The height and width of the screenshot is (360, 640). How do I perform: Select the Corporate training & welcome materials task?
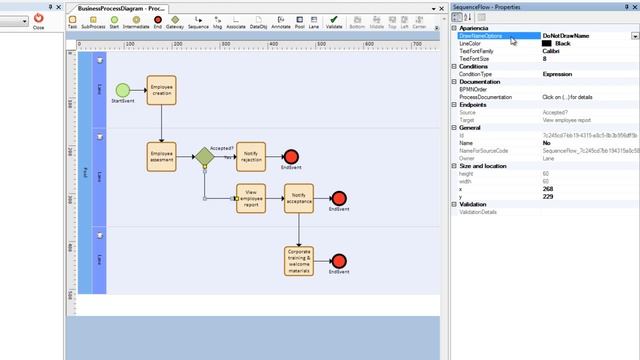[x=299, y=261]
